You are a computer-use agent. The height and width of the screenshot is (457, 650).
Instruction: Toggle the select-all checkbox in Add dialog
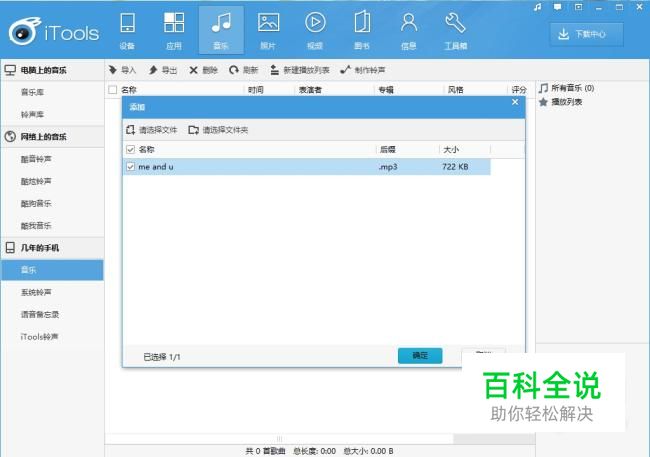131,149
